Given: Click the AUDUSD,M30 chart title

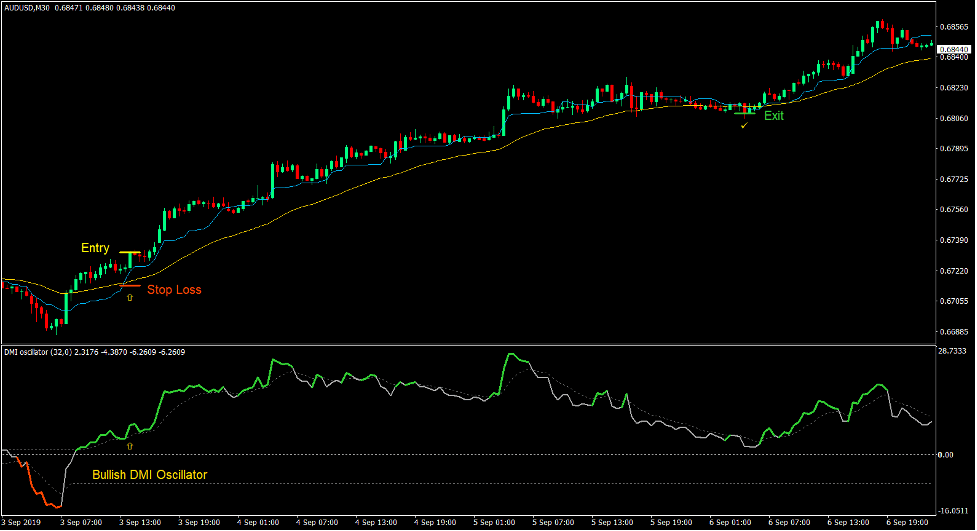Looking at the screenshot, I should click(30, 7).
